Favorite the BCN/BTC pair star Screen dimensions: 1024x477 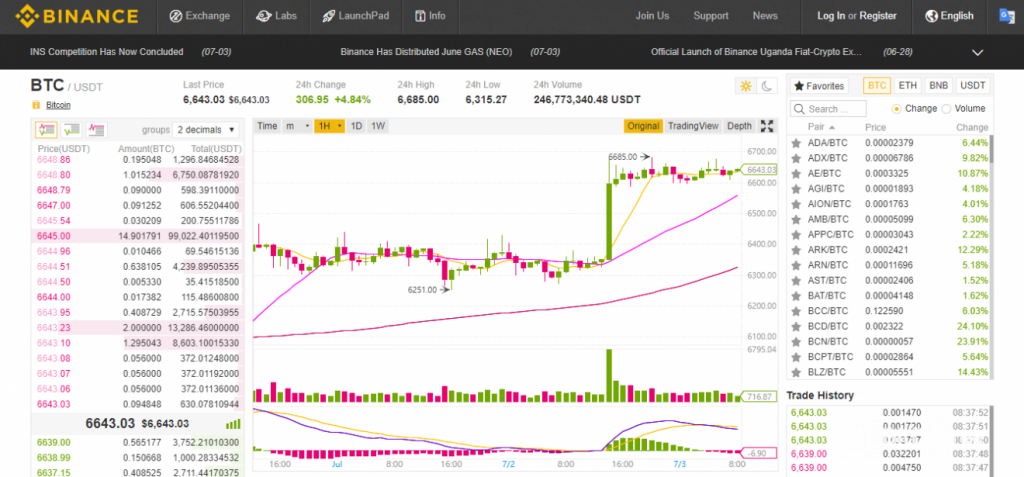pyautogui.click(x=796, y=342)
